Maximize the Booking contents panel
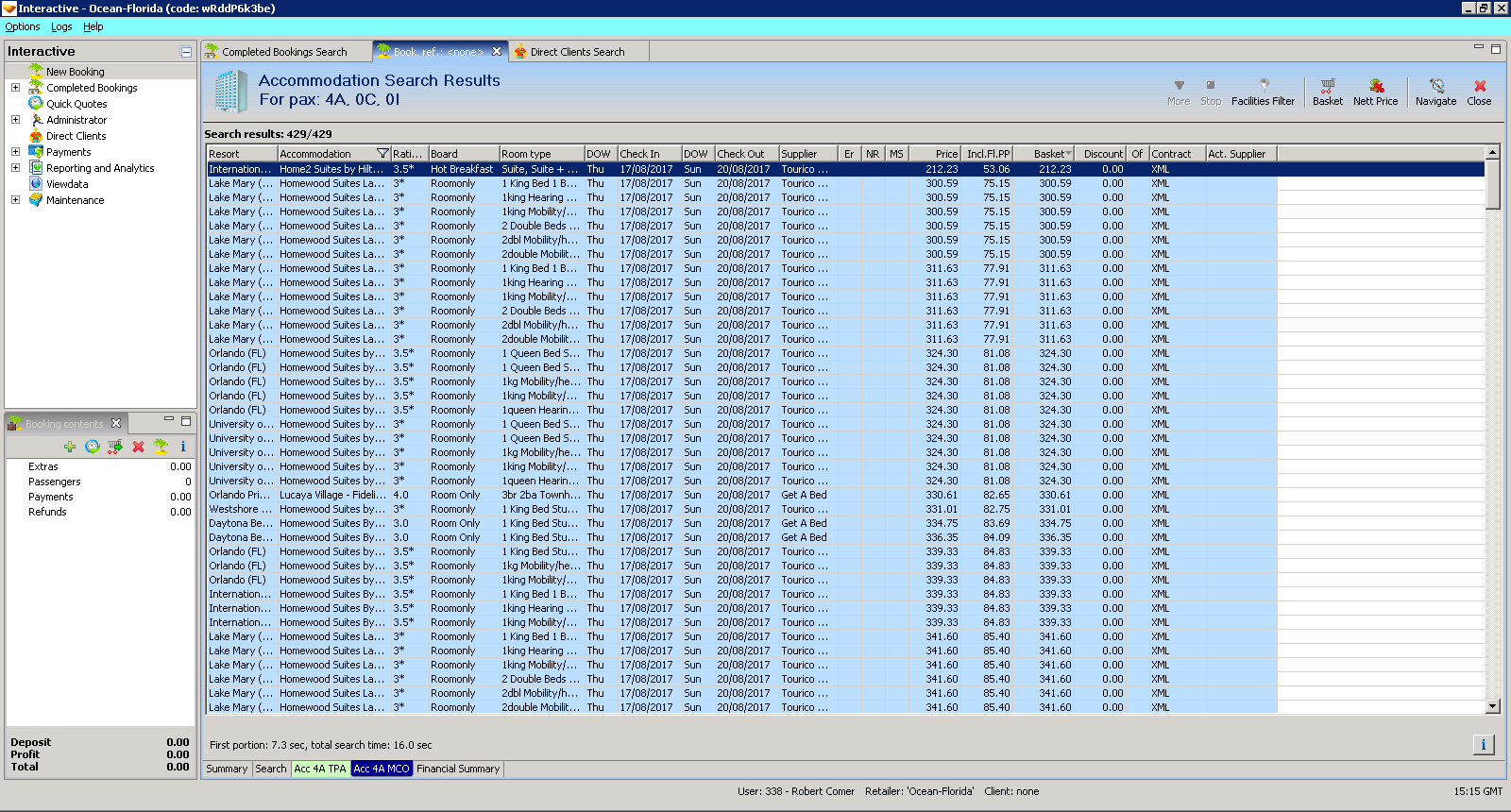Screen dimensions: 1511x812 (x=186, y=421)
